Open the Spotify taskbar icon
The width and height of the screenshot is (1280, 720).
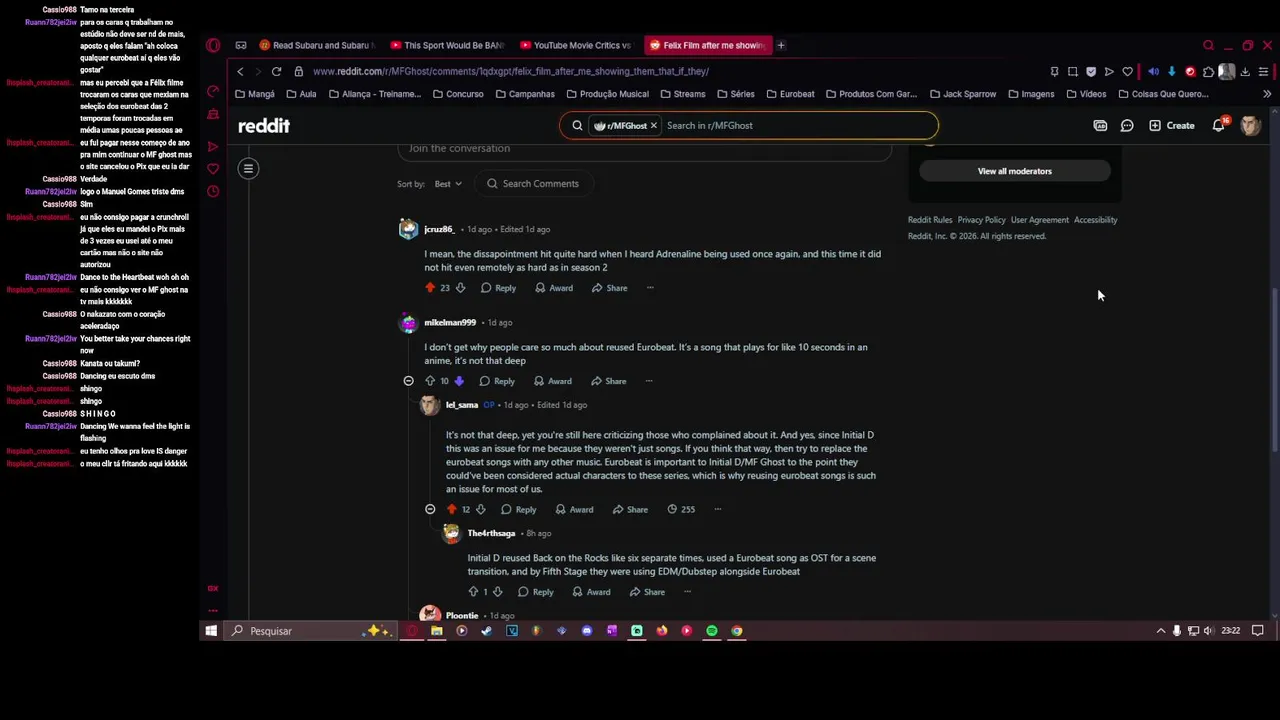click(x=711, y=631)
